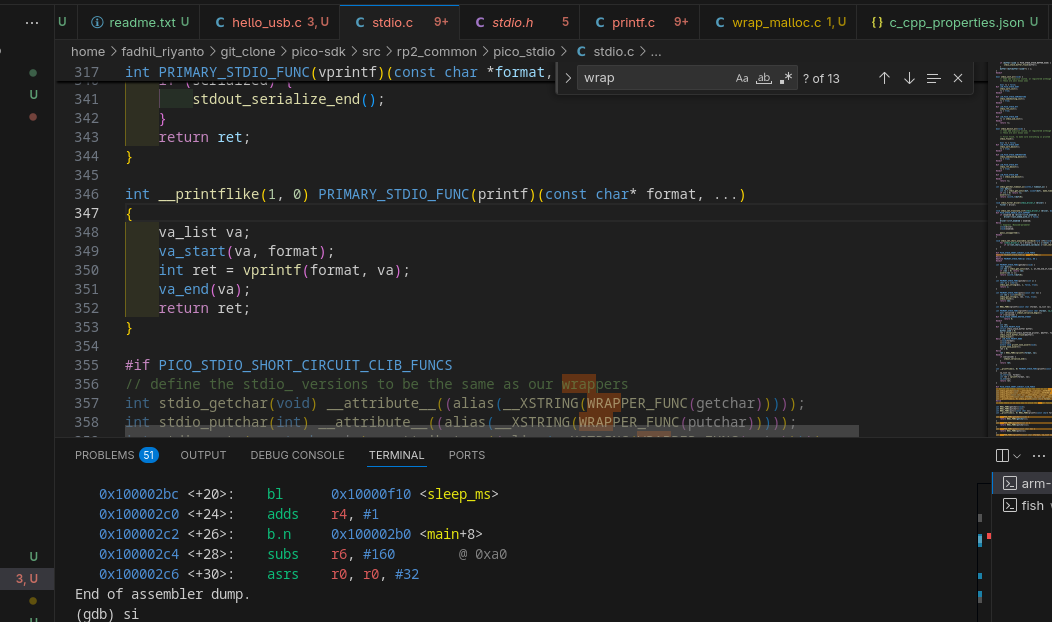
Task: Open terminal panel more actions ellipsis
Action: tap(1041, 455)
